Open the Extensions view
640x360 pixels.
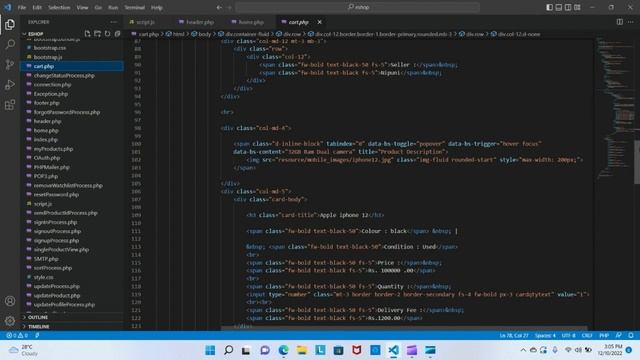tap(10, 105)
